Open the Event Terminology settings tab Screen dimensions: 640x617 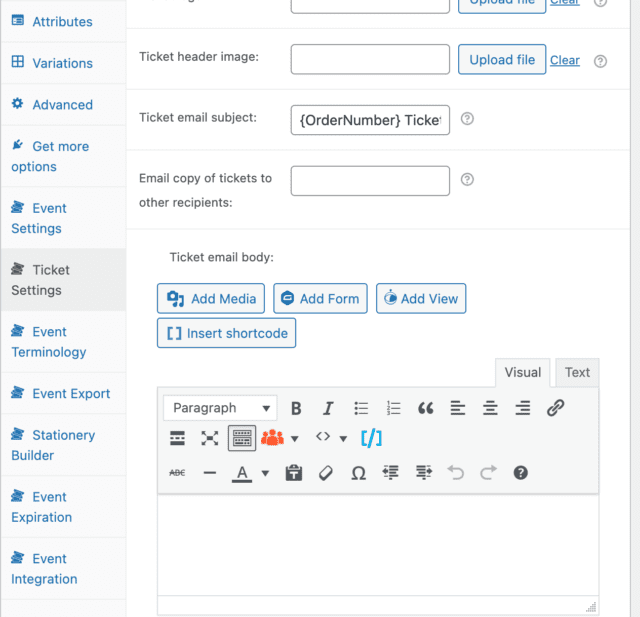(49, 342)
